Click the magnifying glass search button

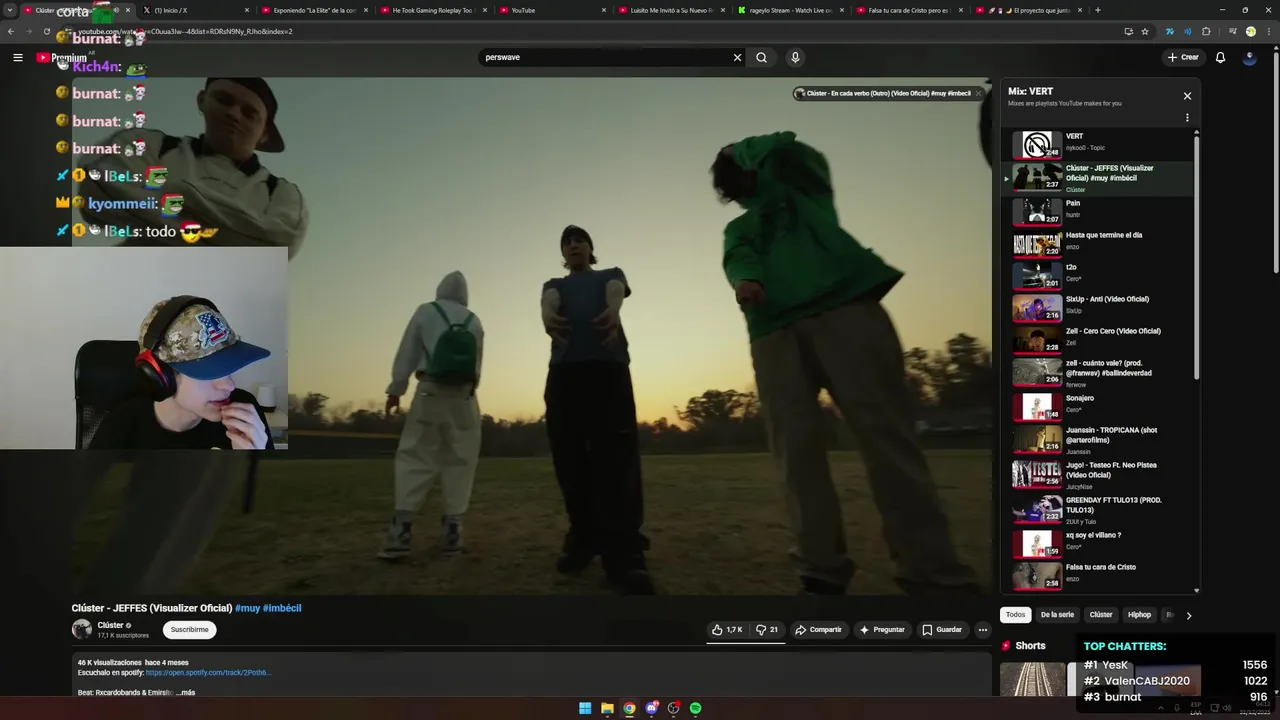(x=761, y=57)
